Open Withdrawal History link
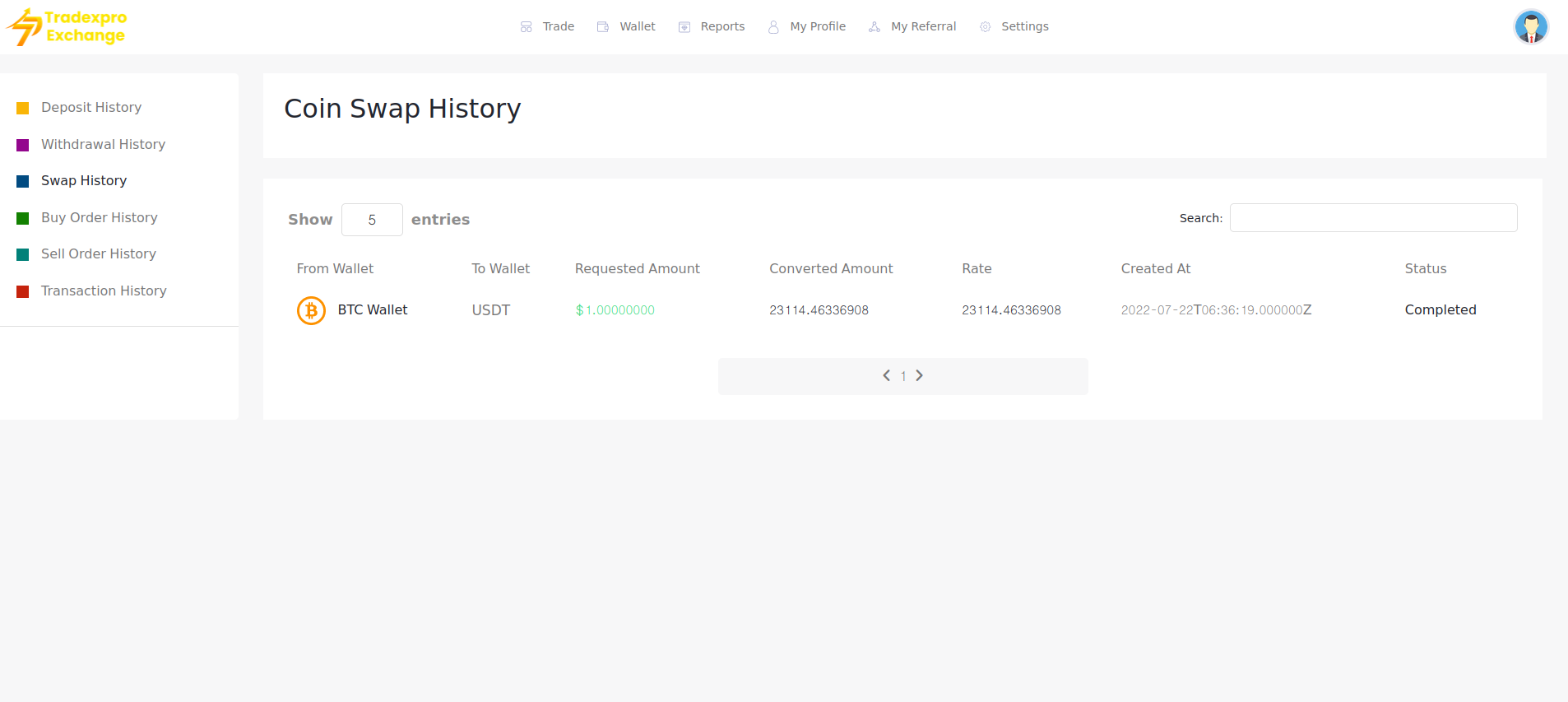The height and width of the screenshot is (702, 1568). (x=103, y=145)
